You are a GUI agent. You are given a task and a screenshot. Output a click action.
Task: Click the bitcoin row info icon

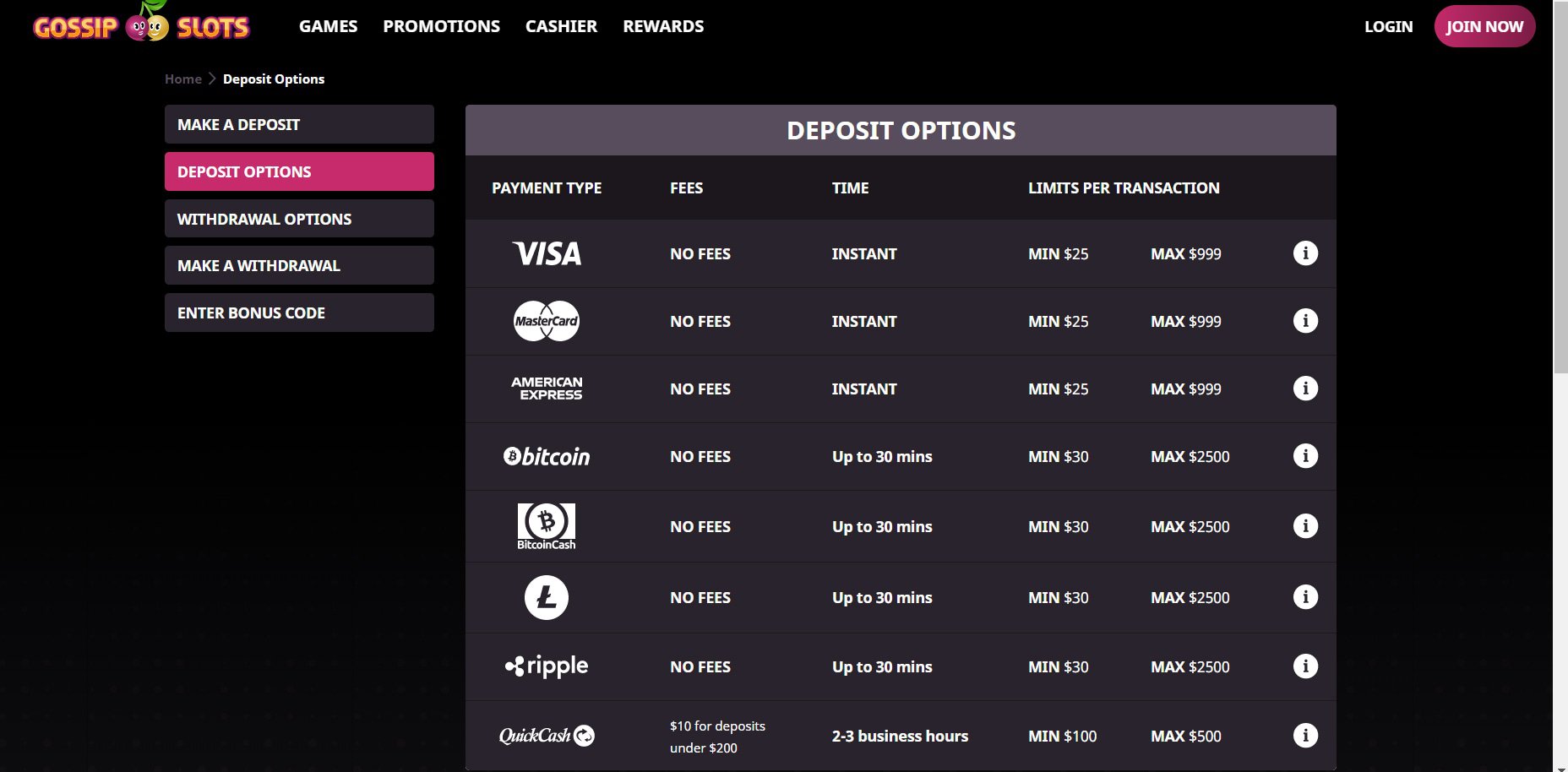pyautogui.click(x=1305, y=456)
